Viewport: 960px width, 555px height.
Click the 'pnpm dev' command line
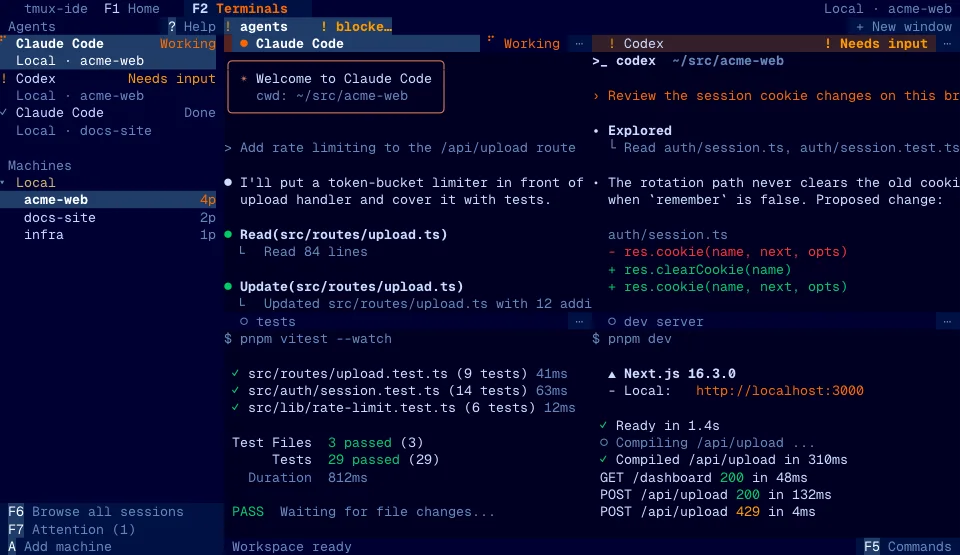pos(632,339)
